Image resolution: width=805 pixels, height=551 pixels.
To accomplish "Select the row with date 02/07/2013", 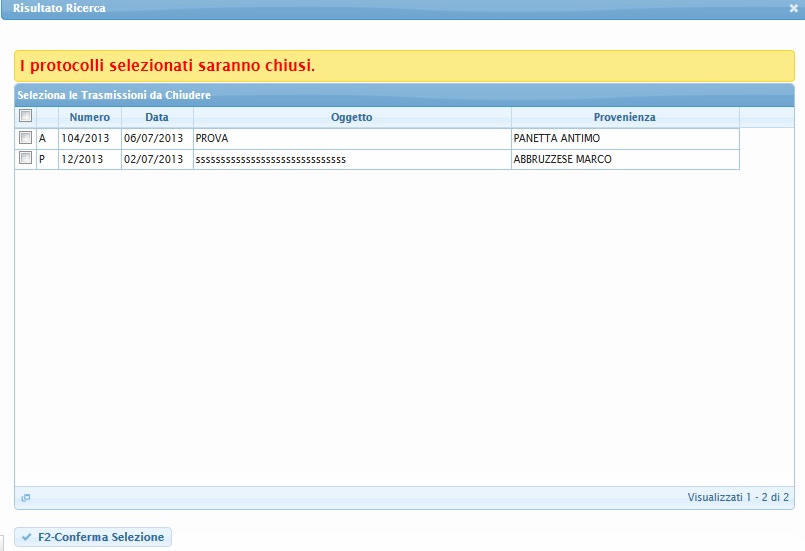I will pyautogui.click(x=157, y=159).
